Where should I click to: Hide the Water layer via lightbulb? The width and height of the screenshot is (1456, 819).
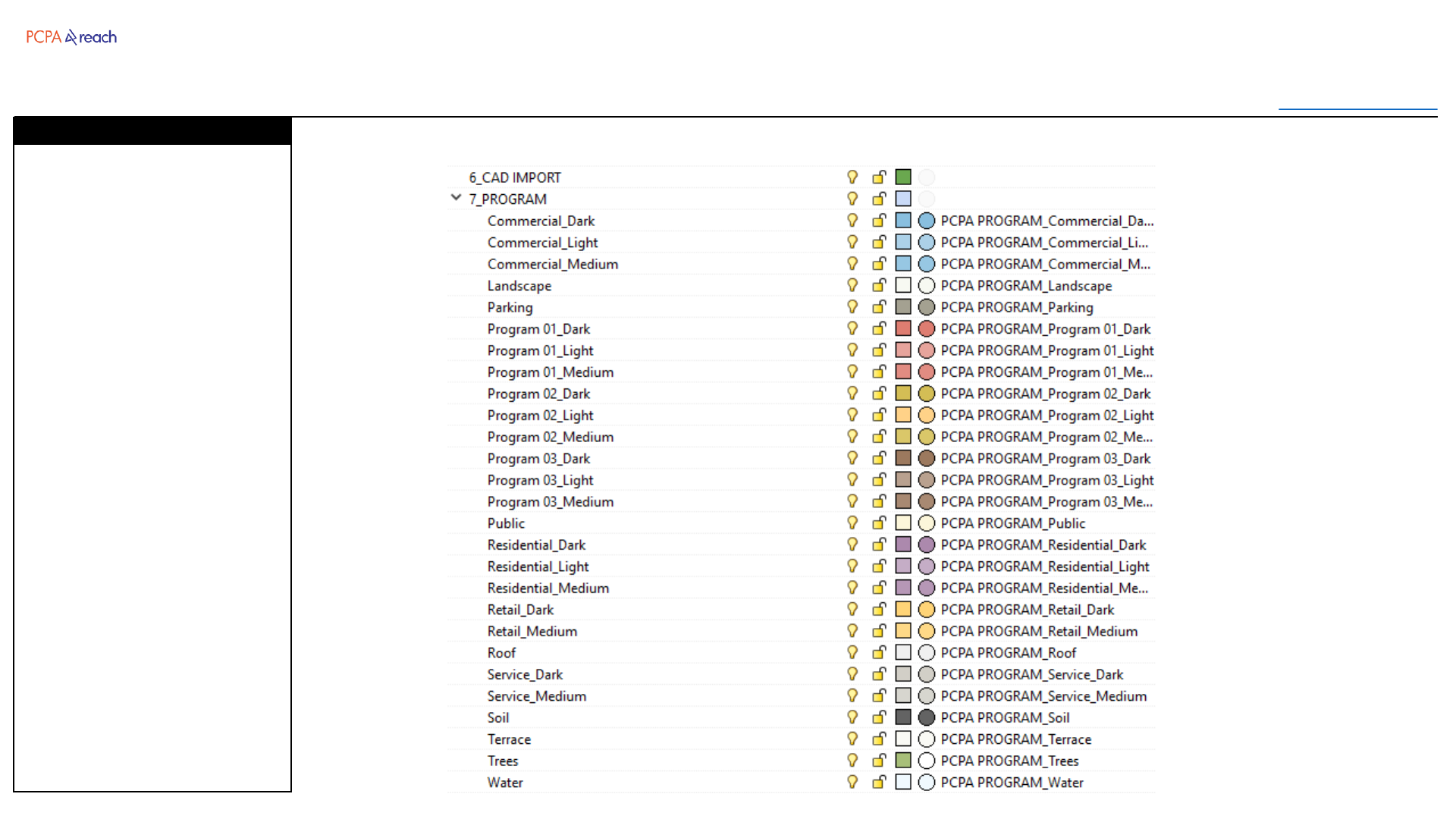[852, 783]
